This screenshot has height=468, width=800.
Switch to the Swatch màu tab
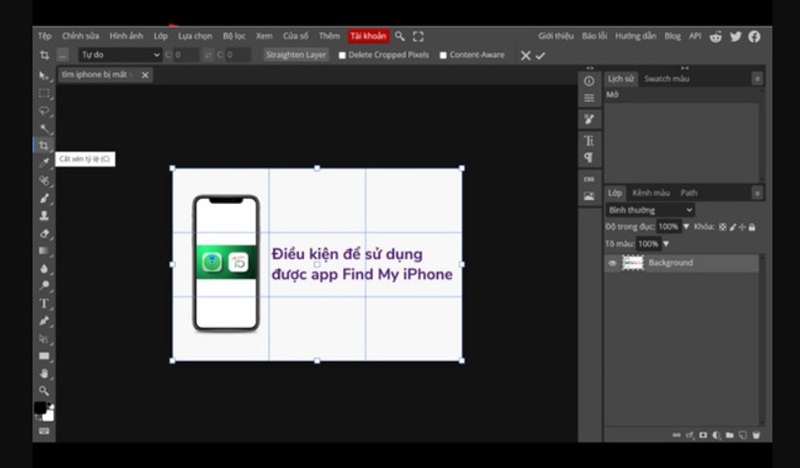click(x=666, y=79)
